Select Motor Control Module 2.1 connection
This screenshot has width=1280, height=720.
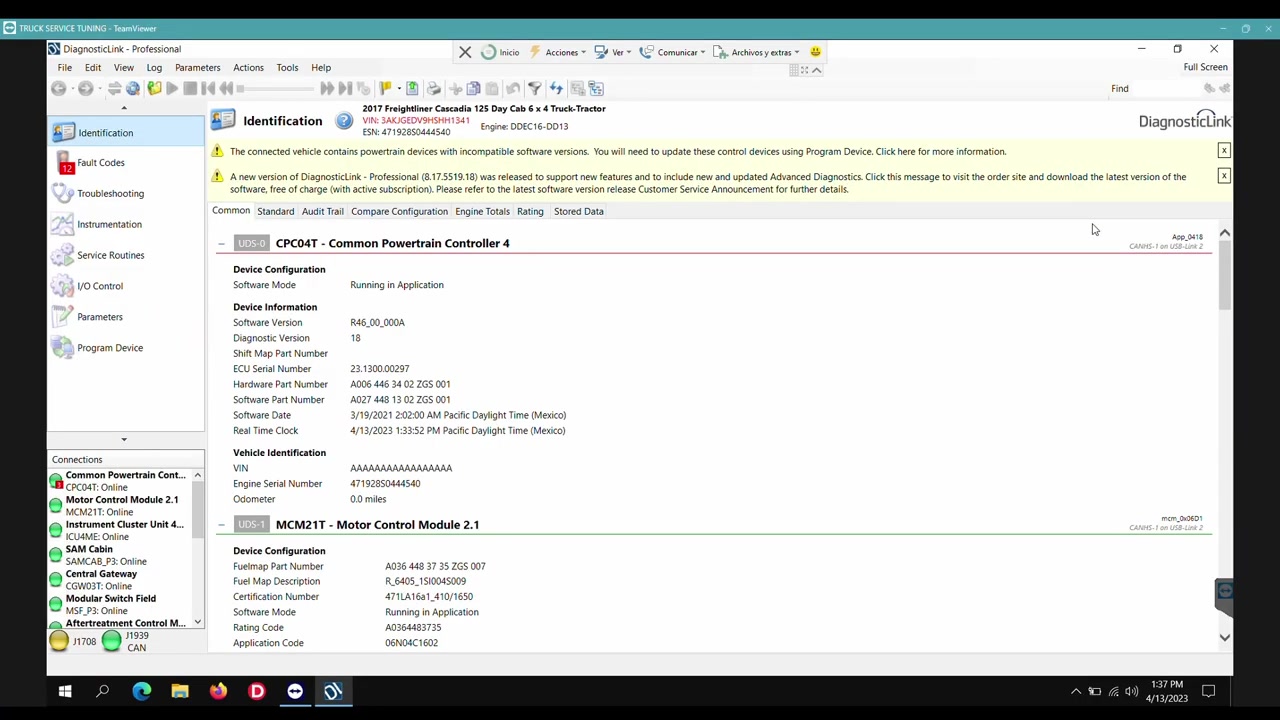[120, 506]
